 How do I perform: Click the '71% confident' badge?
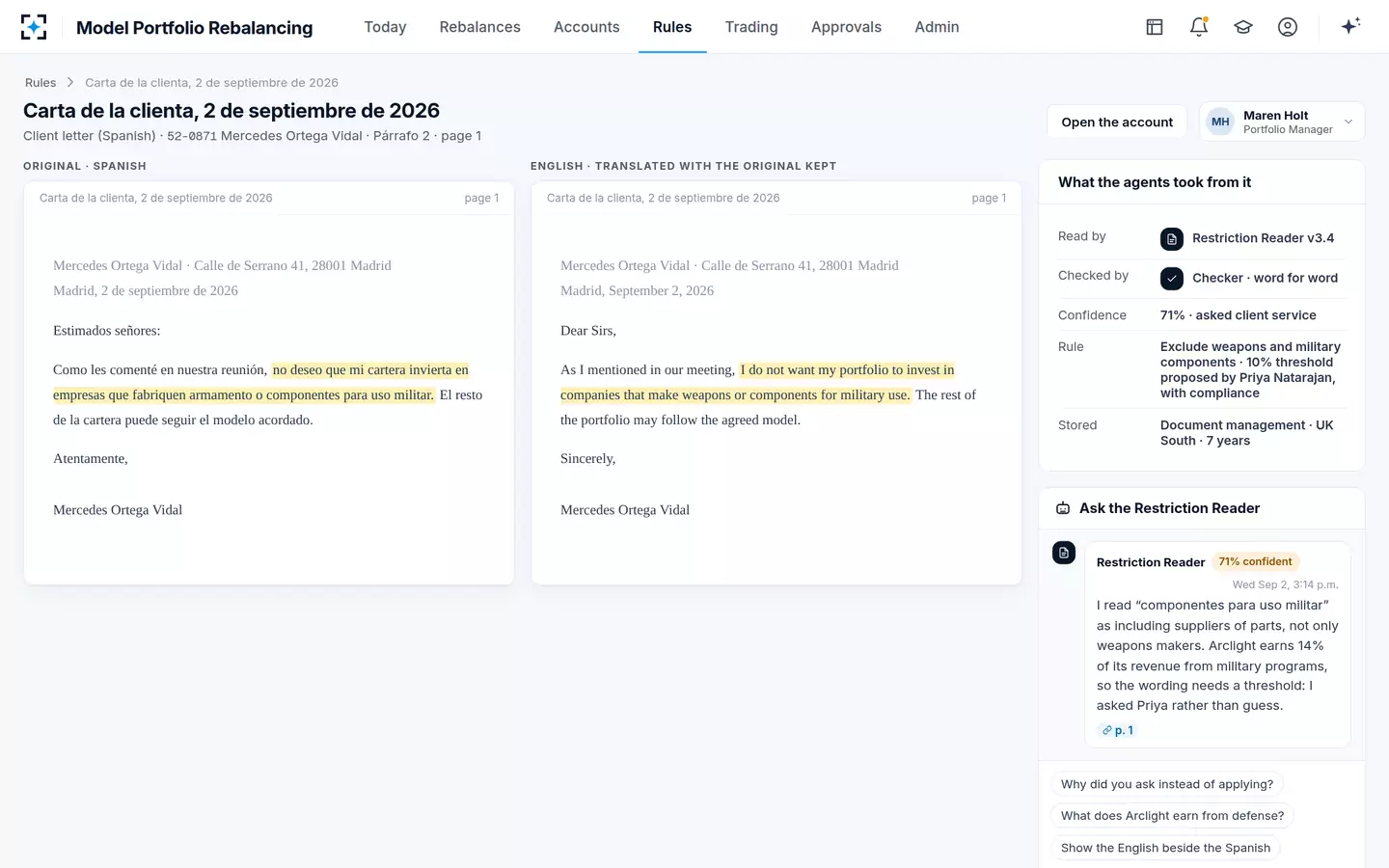coord(1255,561)
